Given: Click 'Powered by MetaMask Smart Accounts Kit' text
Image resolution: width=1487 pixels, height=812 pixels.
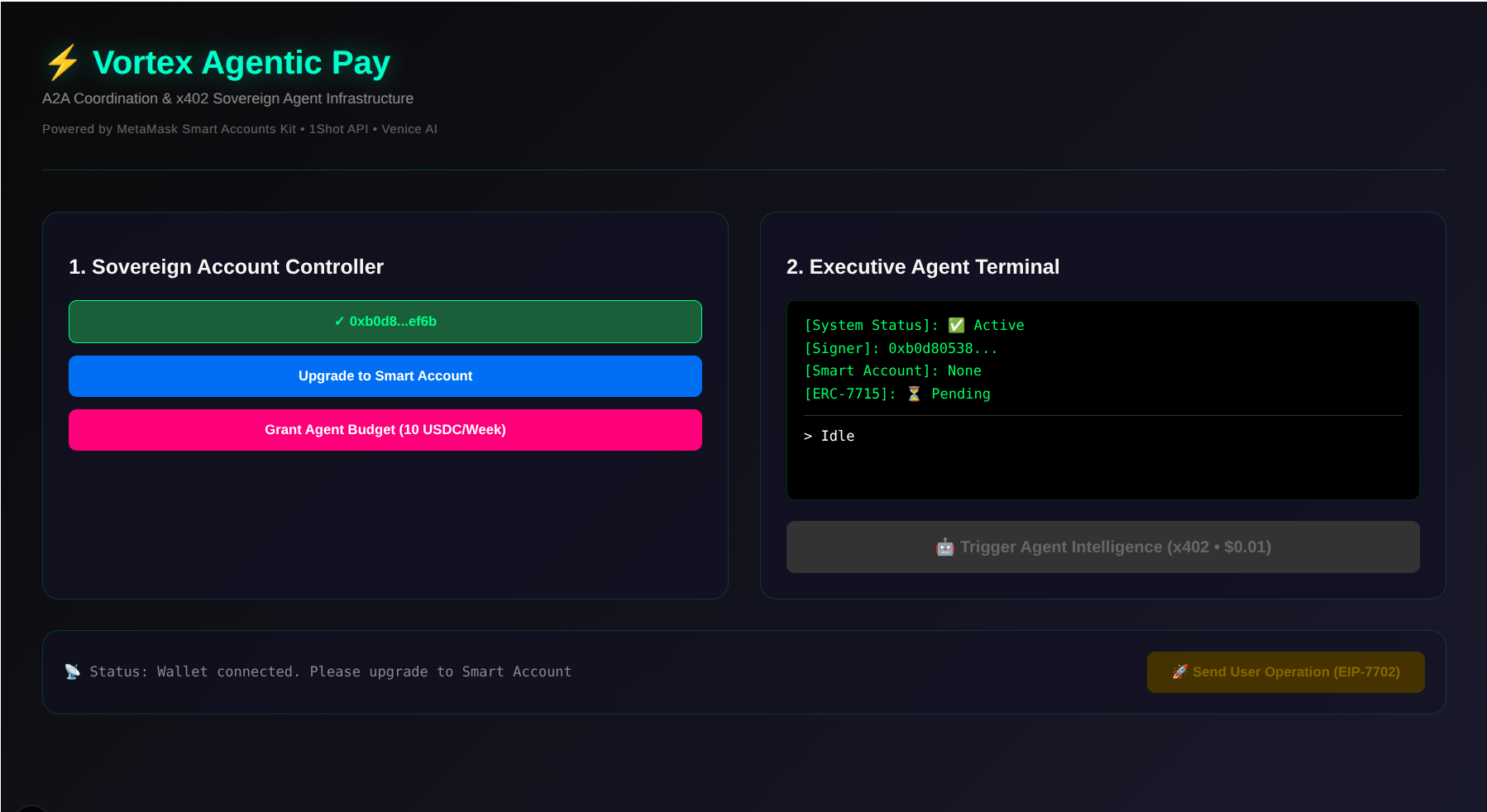Looking at the screenshot, I should (x=240, y=129).
